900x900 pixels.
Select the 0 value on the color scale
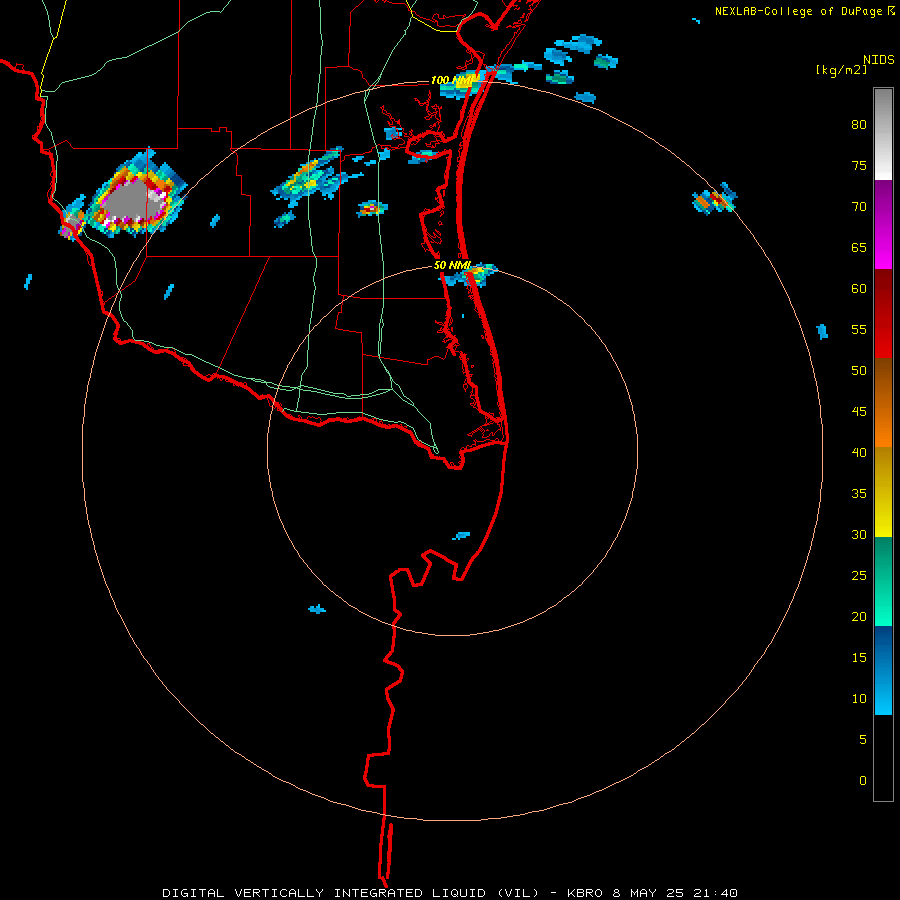(x=863, y=781)
